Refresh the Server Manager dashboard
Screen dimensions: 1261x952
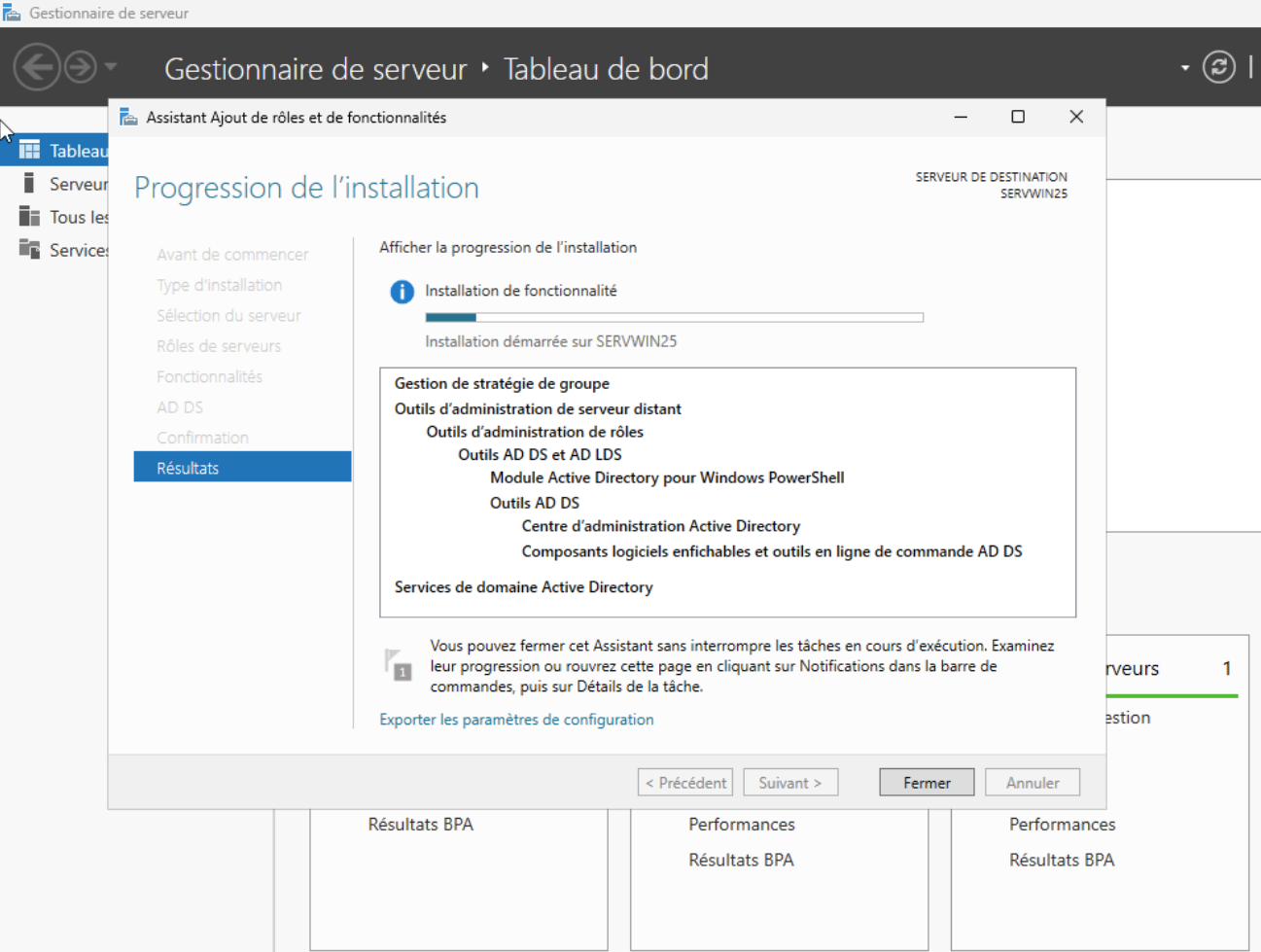coord(1218,67)
